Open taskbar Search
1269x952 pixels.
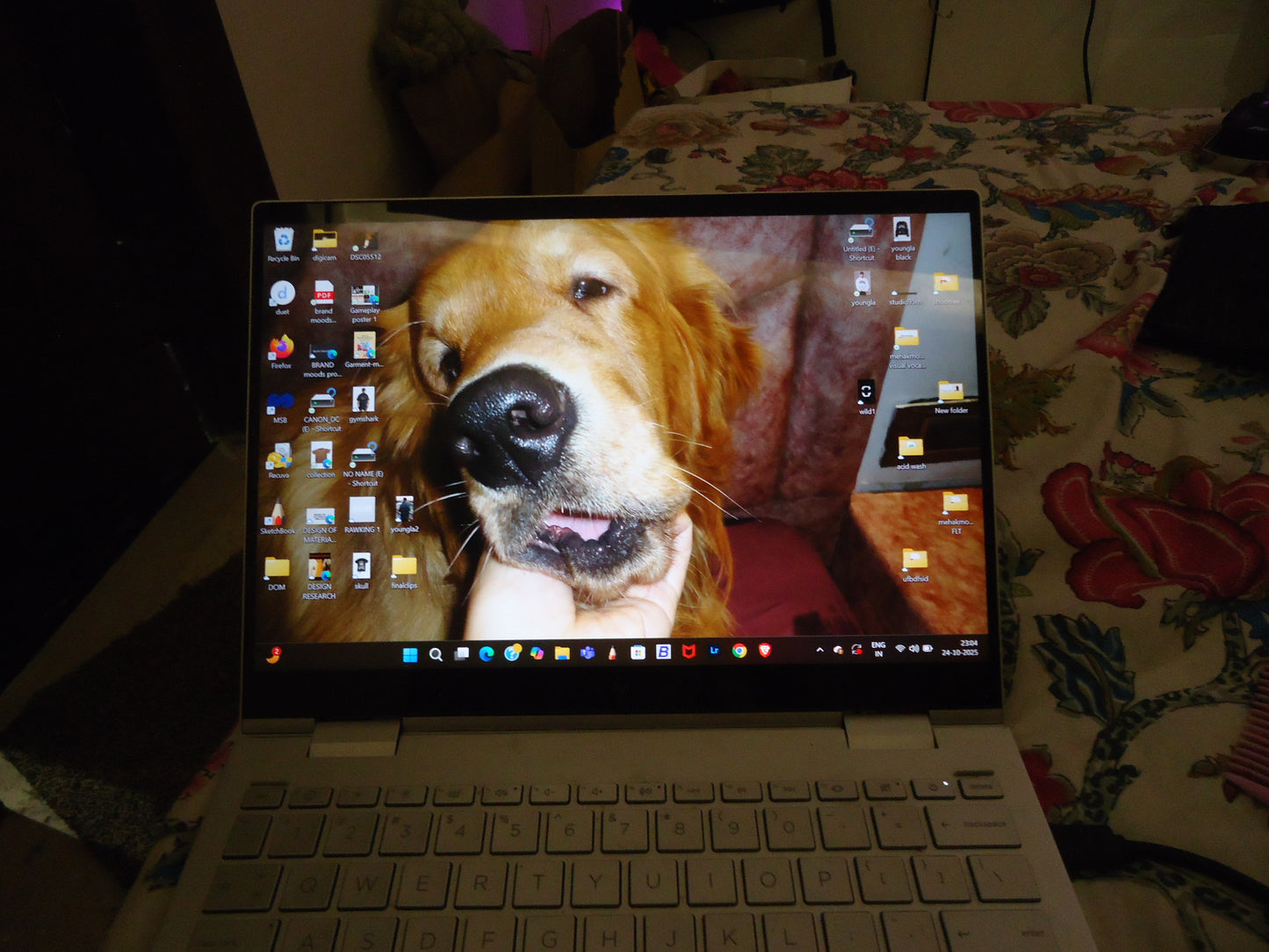click(436, 654)
